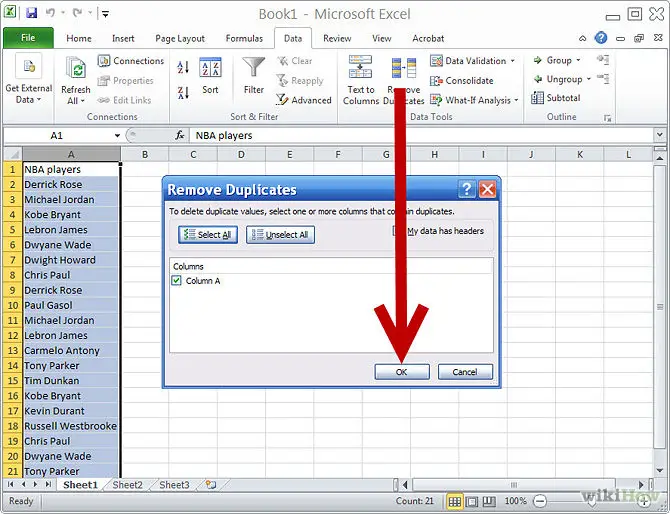Open What-If Analysis dropdown
The width and height of the screenshot is (670, 514).
click(516, 100)
